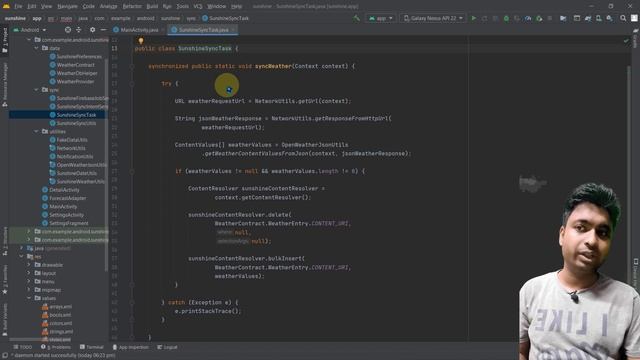The height and width of the screenshot is (360, 640).
Task: Open the App Inspection tool window
Action: click(131, 347)
